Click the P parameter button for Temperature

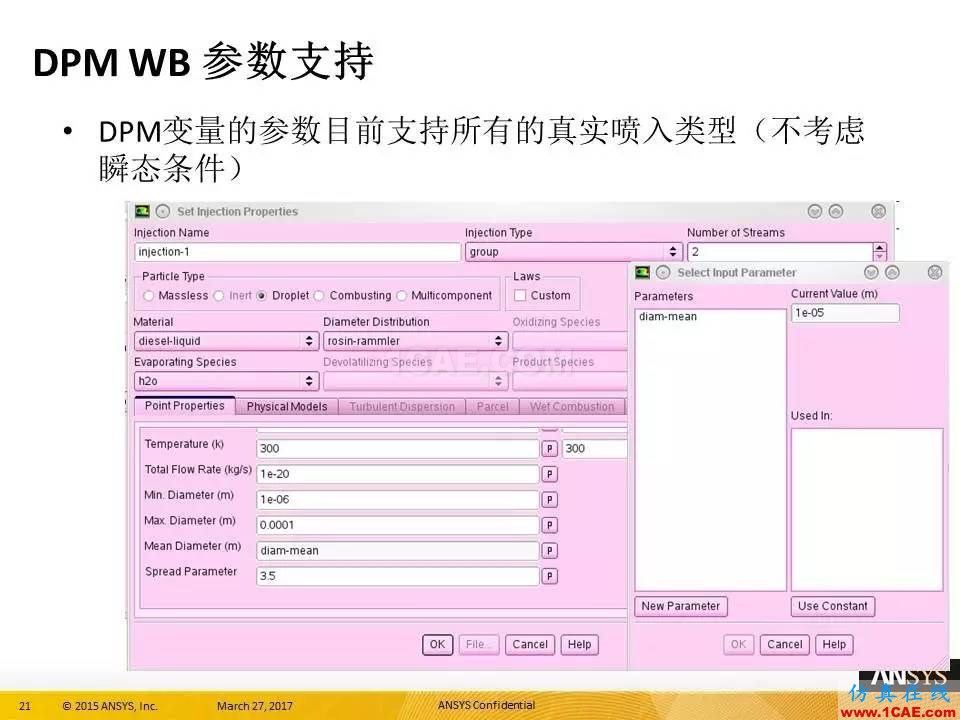coord(550,449)
